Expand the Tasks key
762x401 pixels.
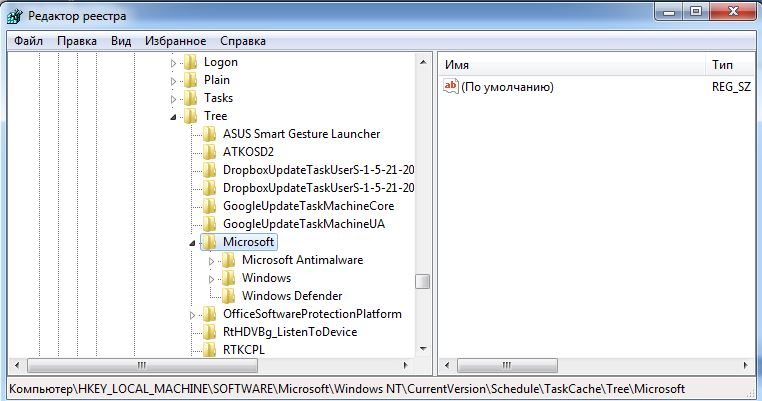point(173,99)
